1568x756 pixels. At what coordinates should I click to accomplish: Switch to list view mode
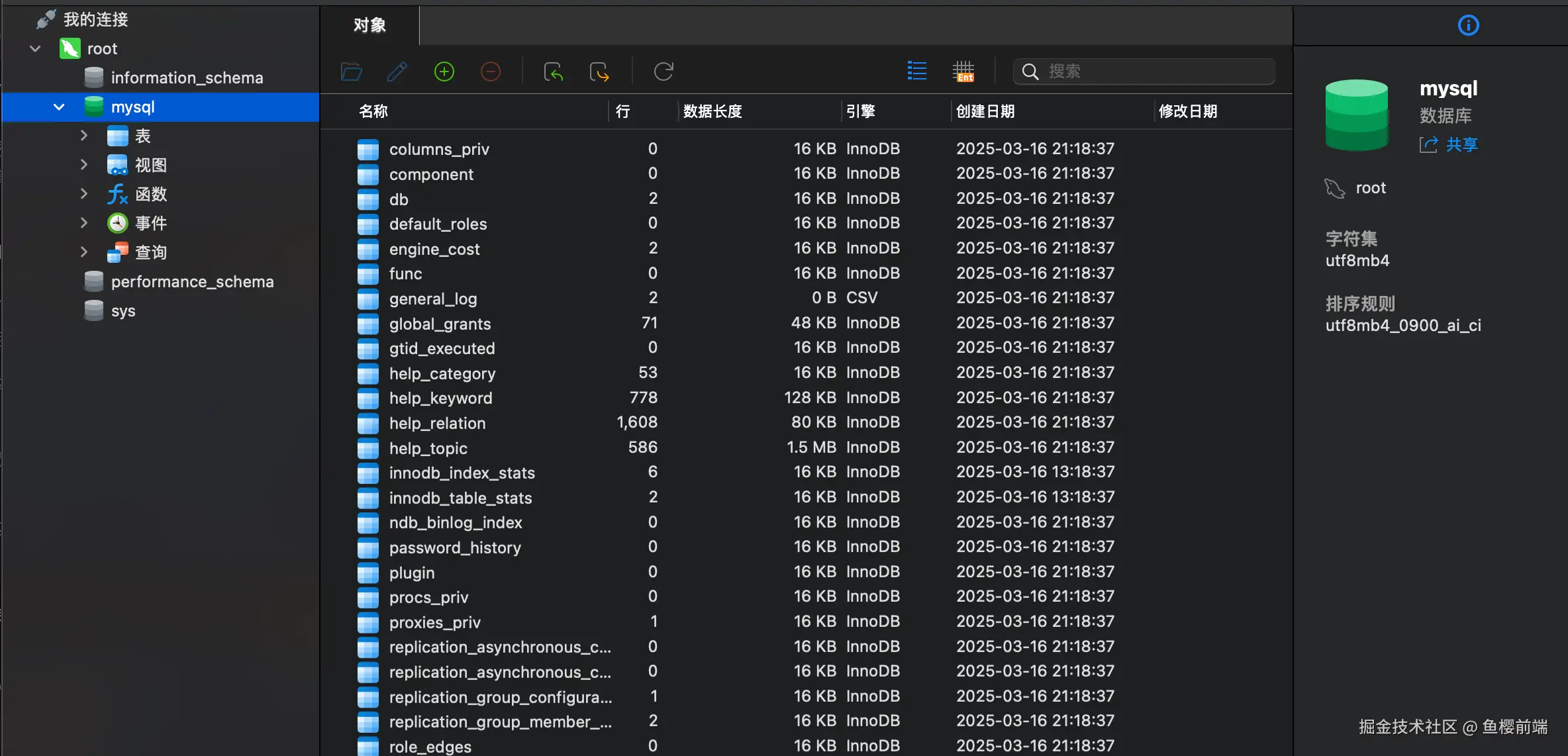click(x=917, y=71)
